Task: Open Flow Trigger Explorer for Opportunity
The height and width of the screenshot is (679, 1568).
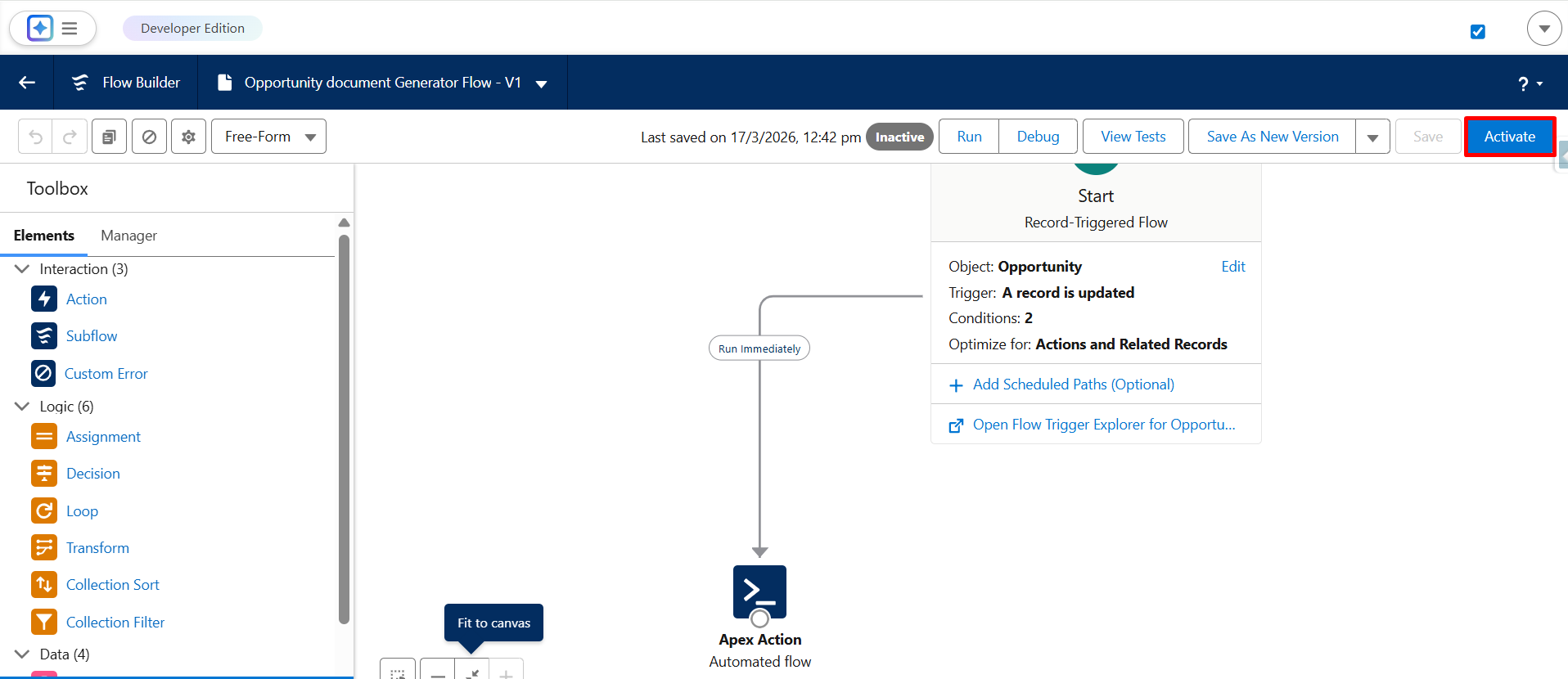Action: tap(1103, 425)
